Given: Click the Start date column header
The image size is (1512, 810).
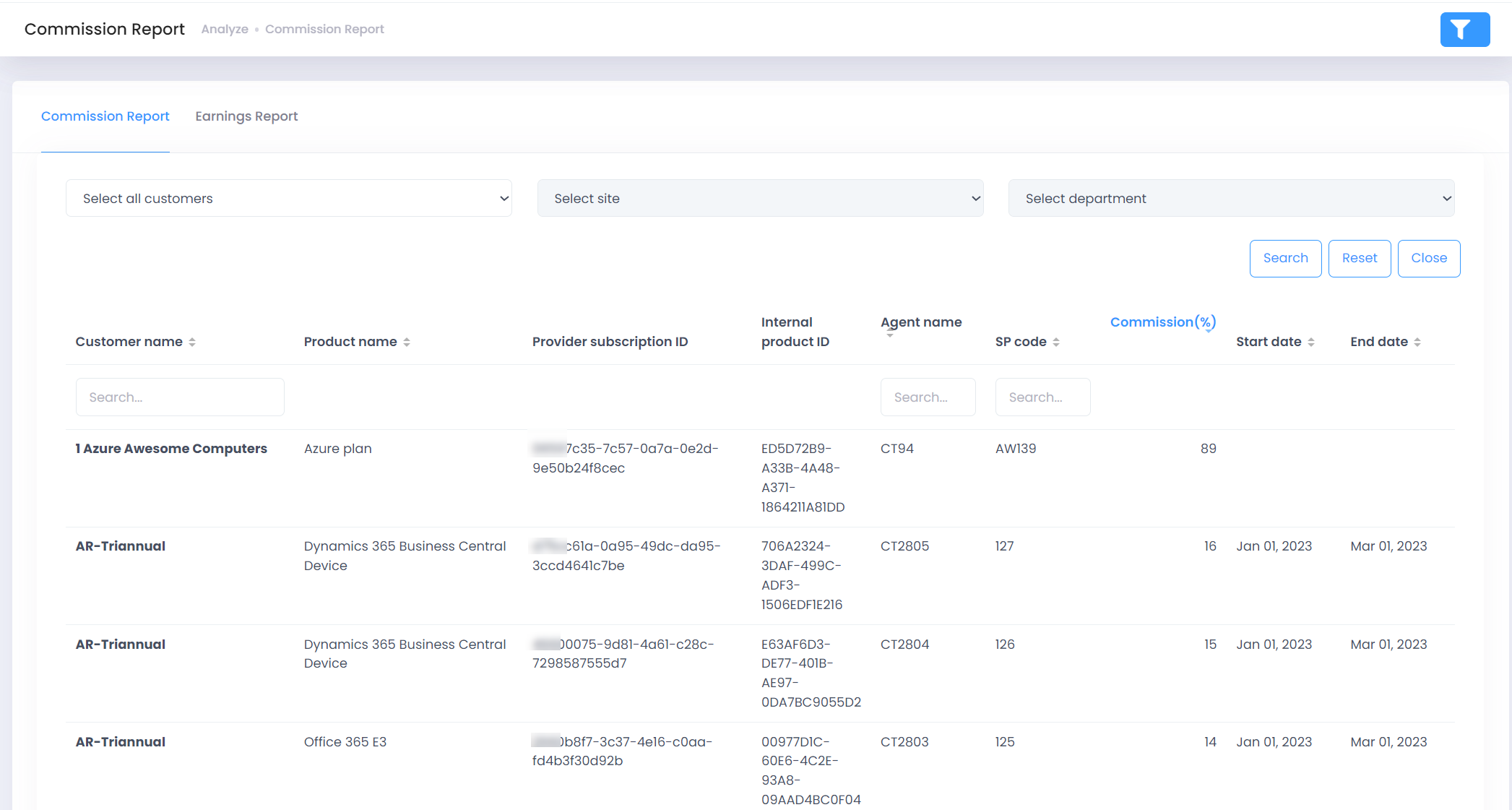Looking at the screenshot, I should point(1269,342).
